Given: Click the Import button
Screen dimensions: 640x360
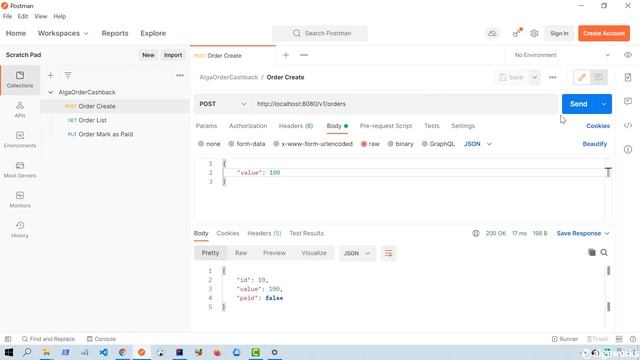Looking at the screenshot, I should pos(173,55).
